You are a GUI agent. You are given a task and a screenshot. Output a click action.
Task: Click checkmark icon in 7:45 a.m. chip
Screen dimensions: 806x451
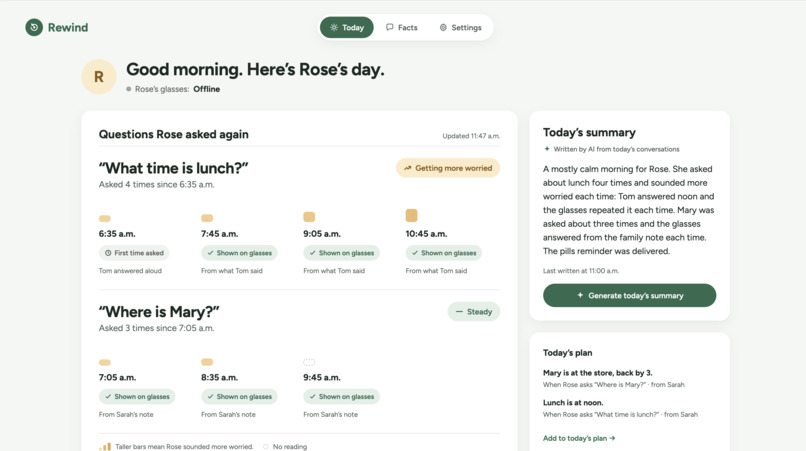point(210,253)
